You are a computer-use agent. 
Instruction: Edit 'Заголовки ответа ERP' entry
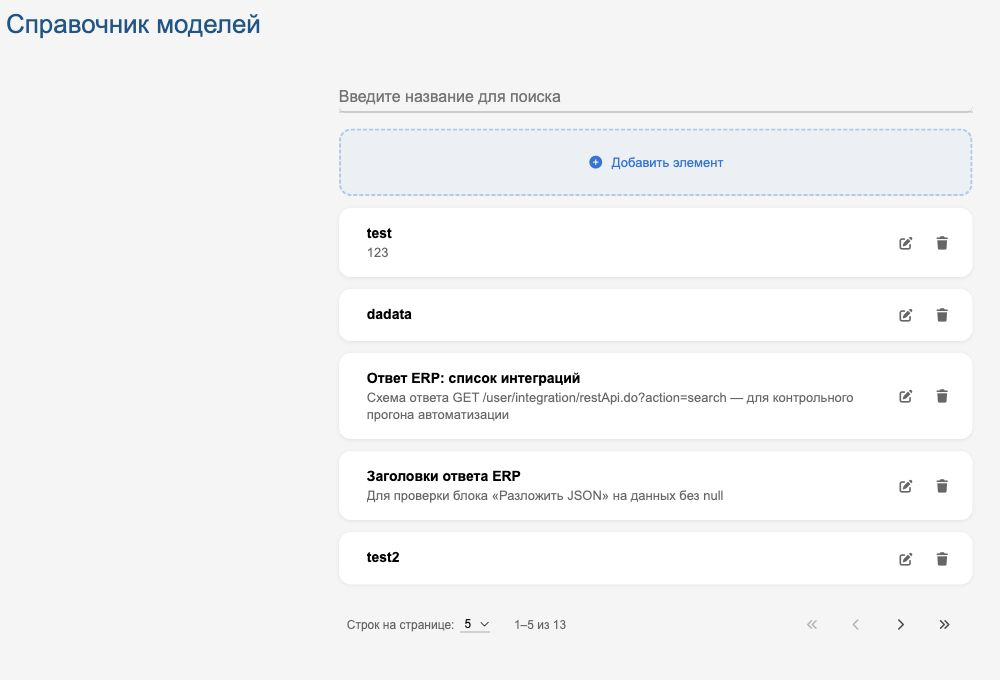point(905,486)
